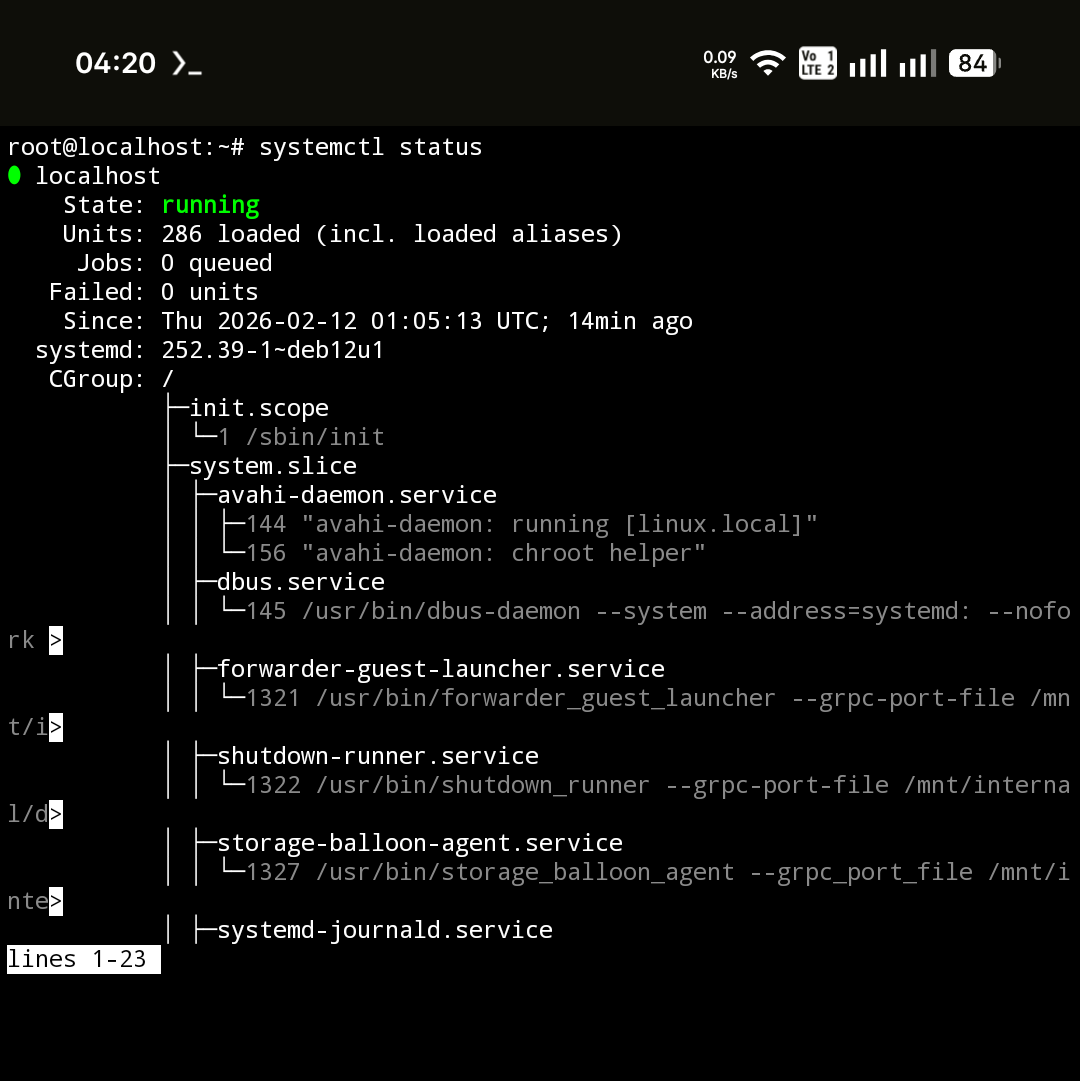This screenshot has height=1081, width=1080.
Task: Tap the VoLTE indicator icon
Action: pyautogui.click(x=817, y=63)
